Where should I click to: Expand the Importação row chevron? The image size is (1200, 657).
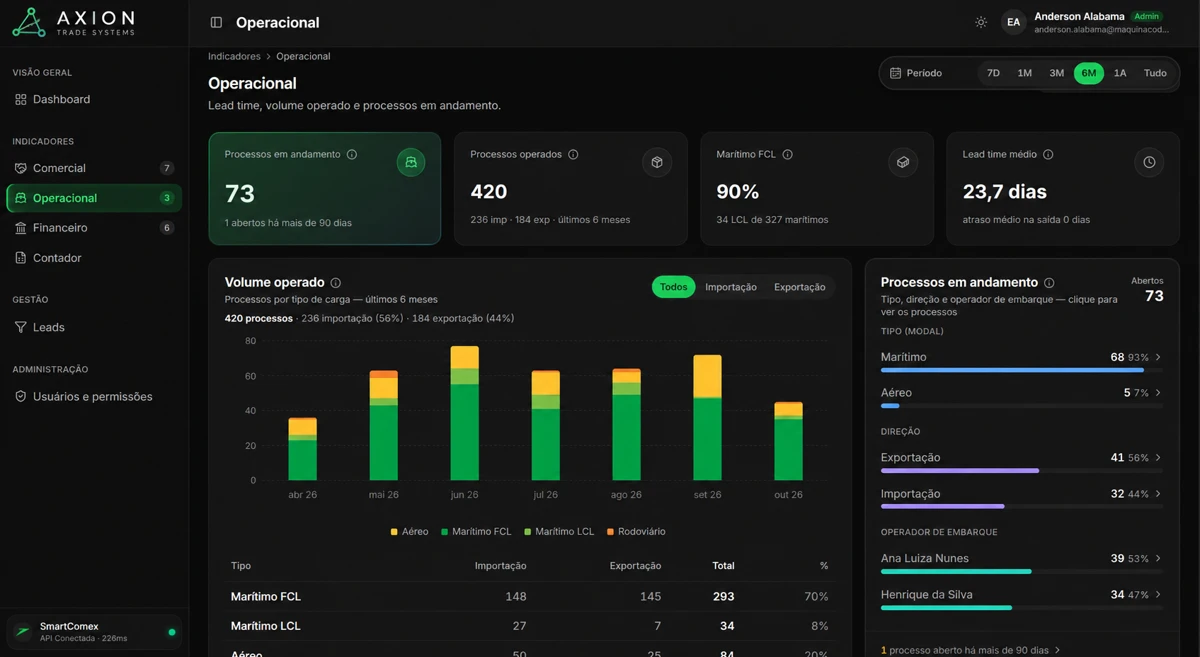pos(1158,494)
